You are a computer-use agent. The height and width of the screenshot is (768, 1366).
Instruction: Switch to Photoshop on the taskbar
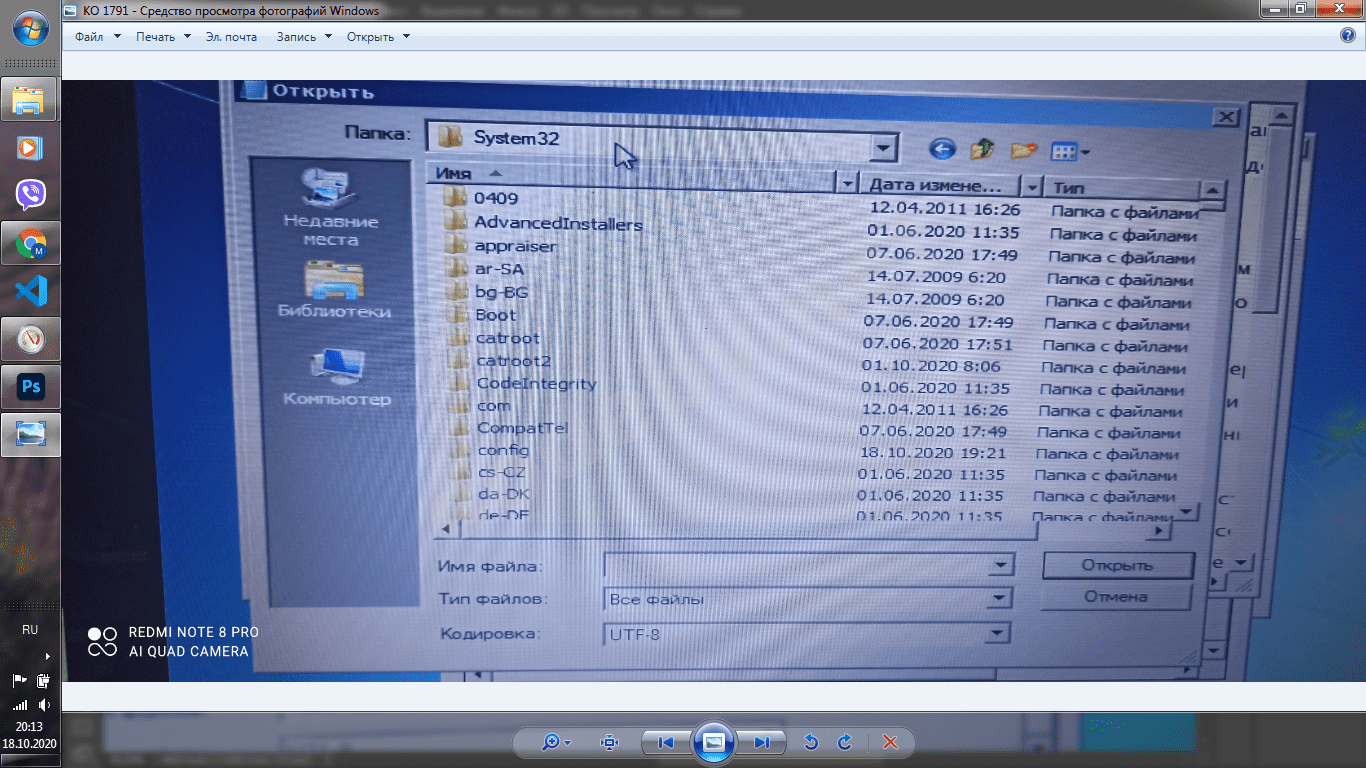tap(30, 387)
